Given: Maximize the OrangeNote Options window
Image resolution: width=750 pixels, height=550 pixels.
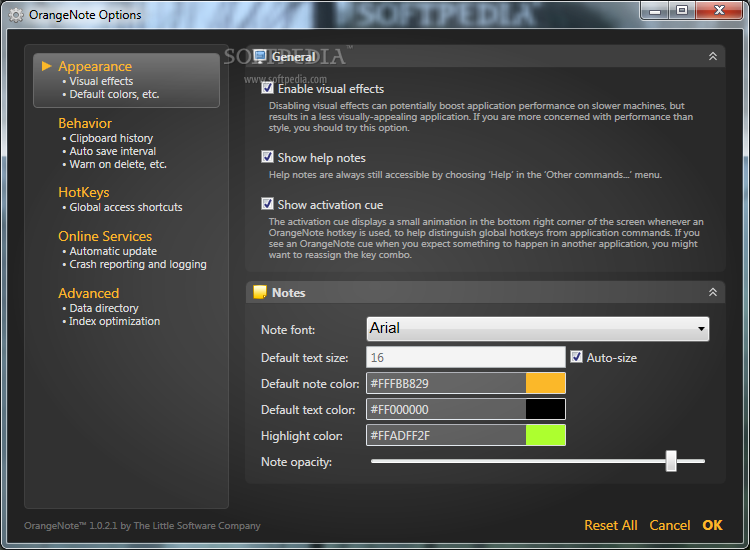Looking at the screenshot, I should pos(682,11).
